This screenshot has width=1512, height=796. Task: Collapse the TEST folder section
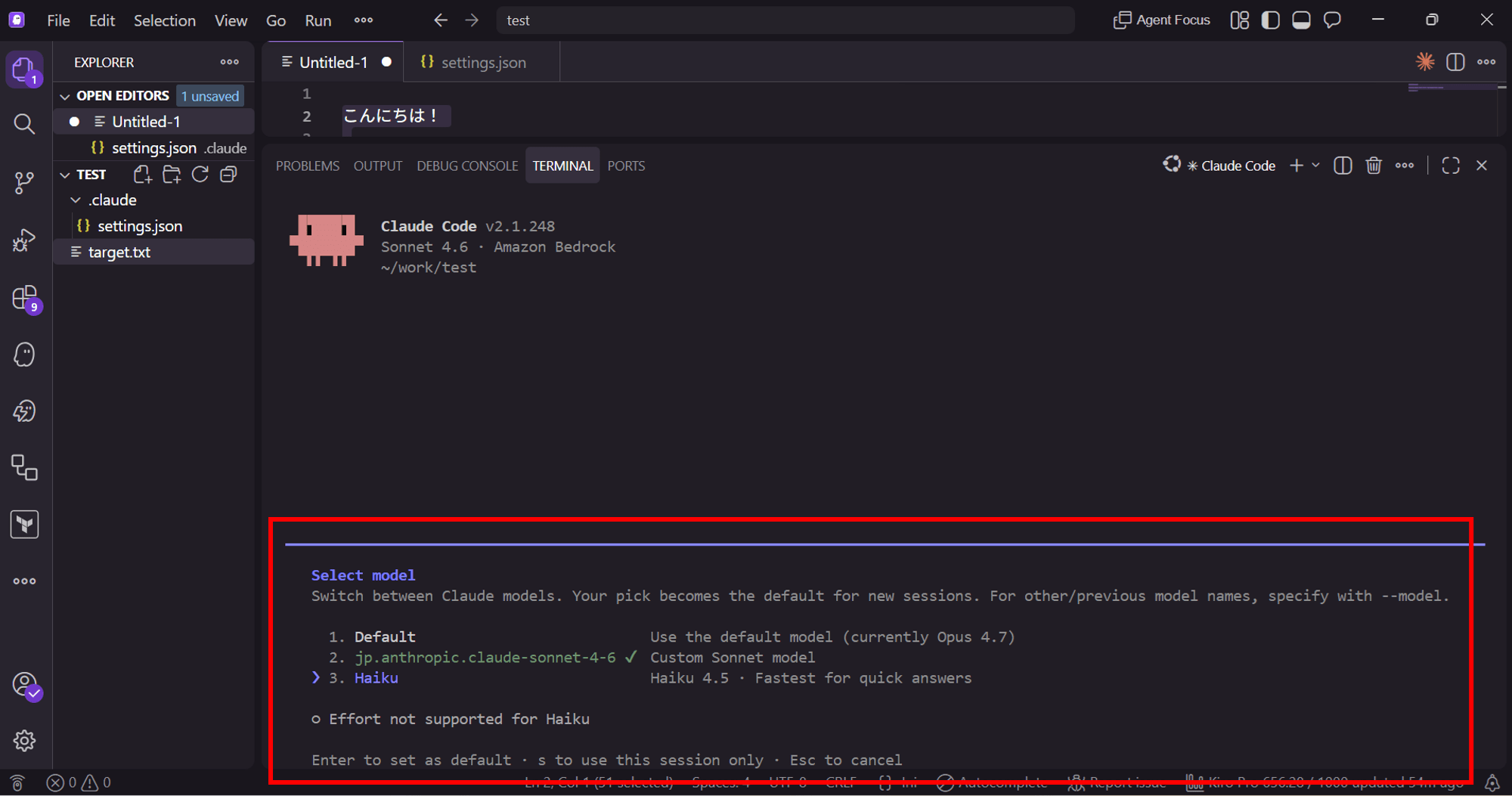(65, 175)
